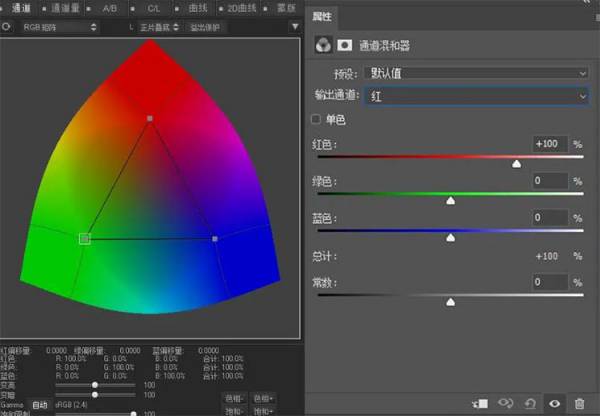Screen dimensions: 600x416
Task: Open the 输出通道 output channel dropdown
Action: 476,96
